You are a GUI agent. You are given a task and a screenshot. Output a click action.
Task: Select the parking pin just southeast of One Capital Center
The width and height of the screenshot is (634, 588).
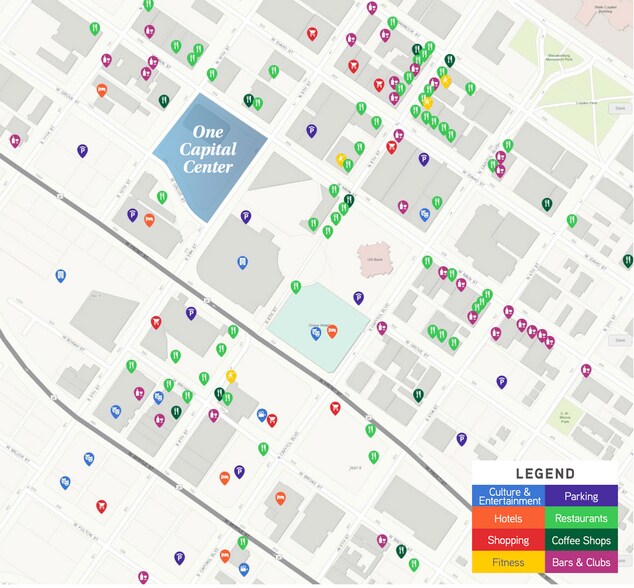pos(246,215)
